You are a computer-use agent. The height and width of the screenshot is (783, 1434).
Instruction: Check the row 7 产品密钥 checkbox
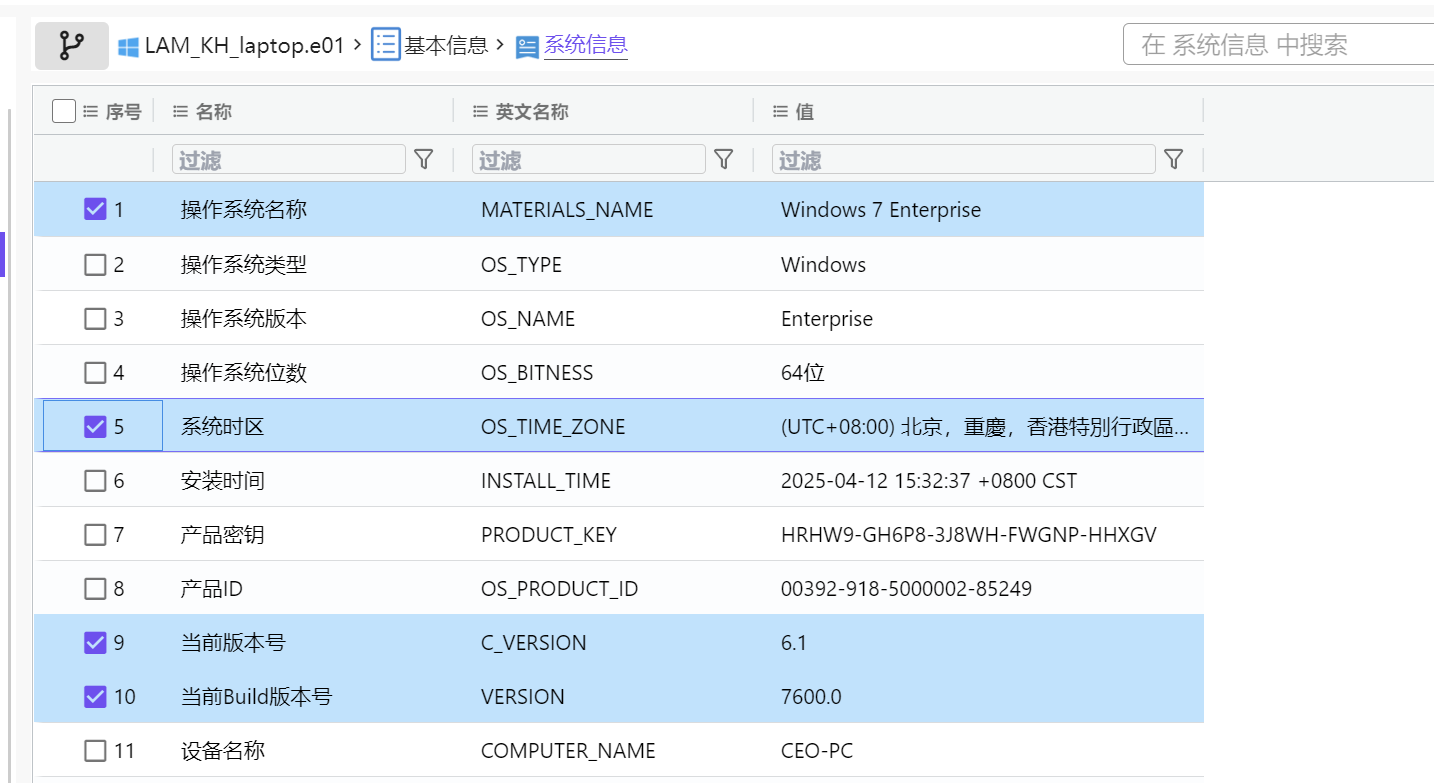95,535
